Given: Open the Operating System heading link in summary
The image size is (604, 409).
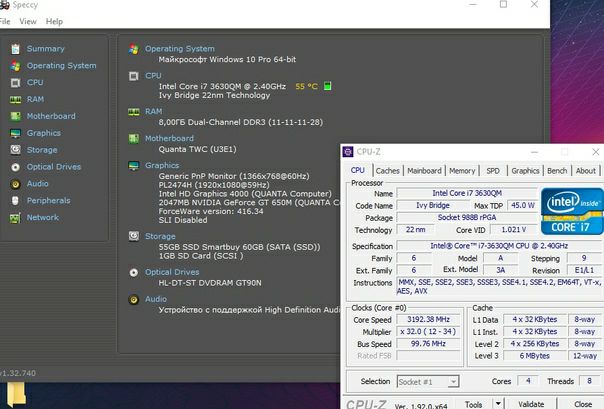Looking at the screenshot, I should (180, 49).
